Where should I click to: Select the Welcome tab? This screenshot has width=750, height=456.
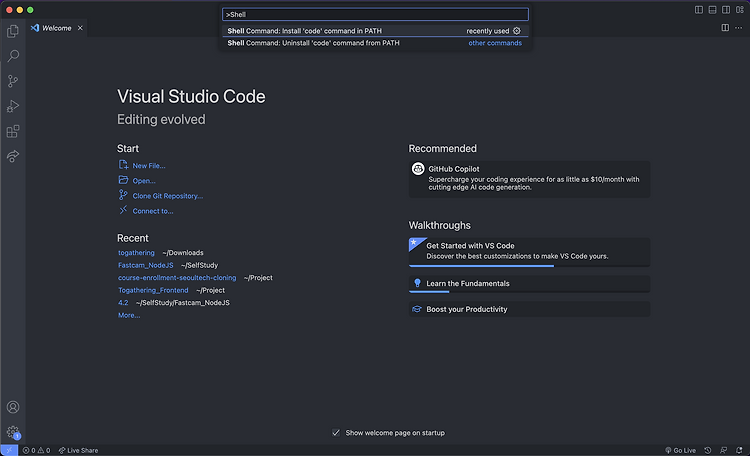tap(56, 28)
